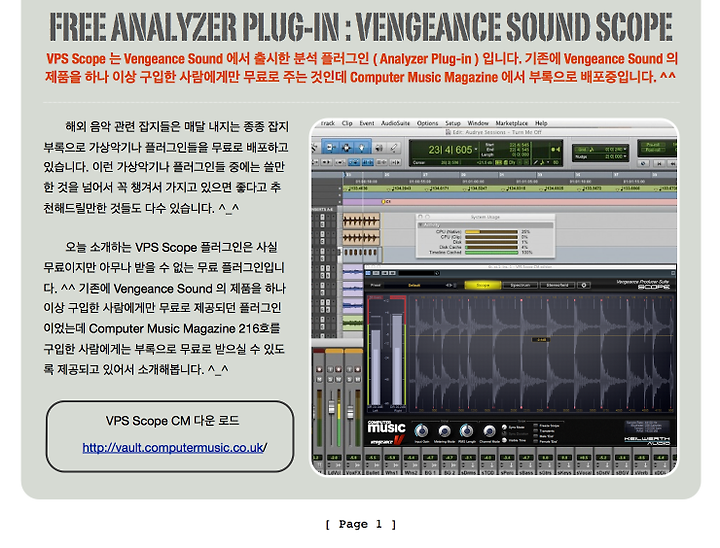Enable the Freeze Scope checkbox
The width and height of the screenshot is (720, 548).
click(535, 426)
